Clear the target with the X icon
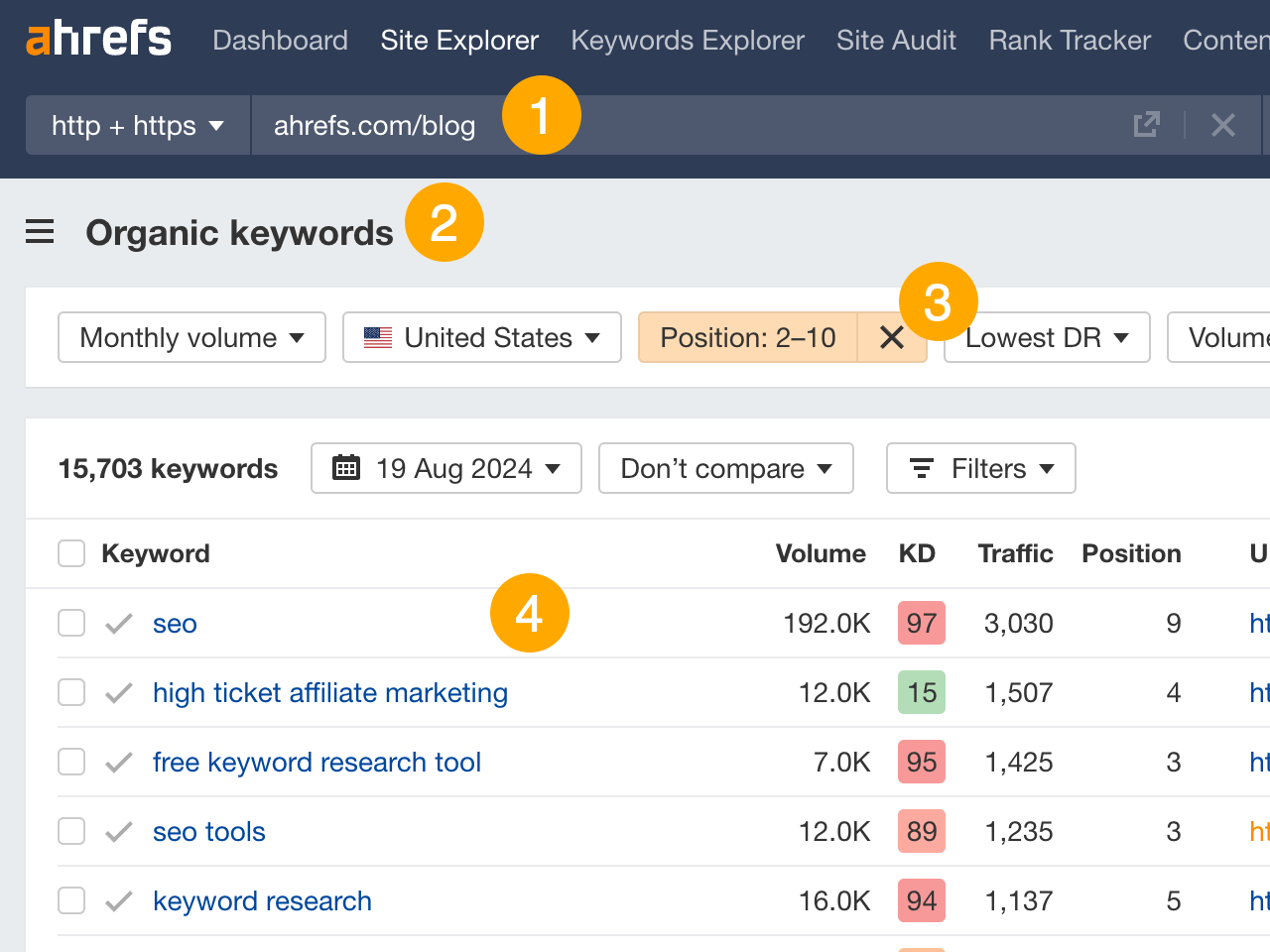The height and width of the screenshot is (952, 1270). point(1222,125)
